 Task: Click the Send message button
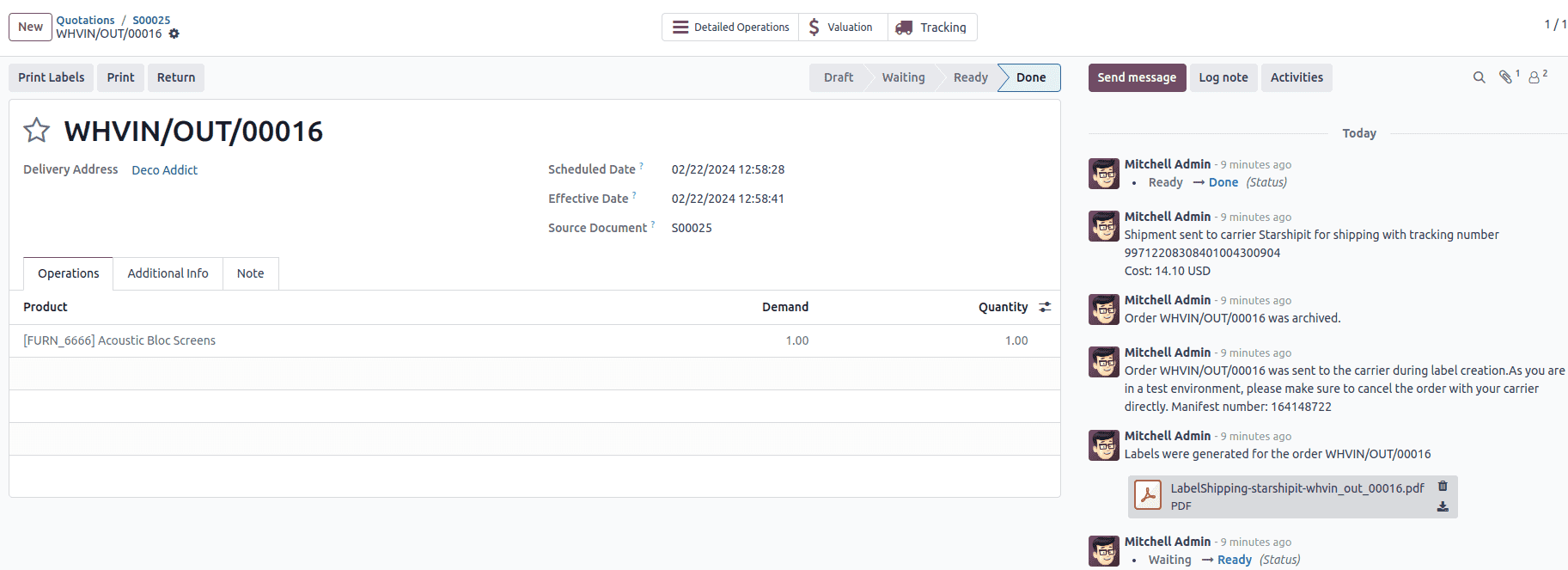(1137, 77)
